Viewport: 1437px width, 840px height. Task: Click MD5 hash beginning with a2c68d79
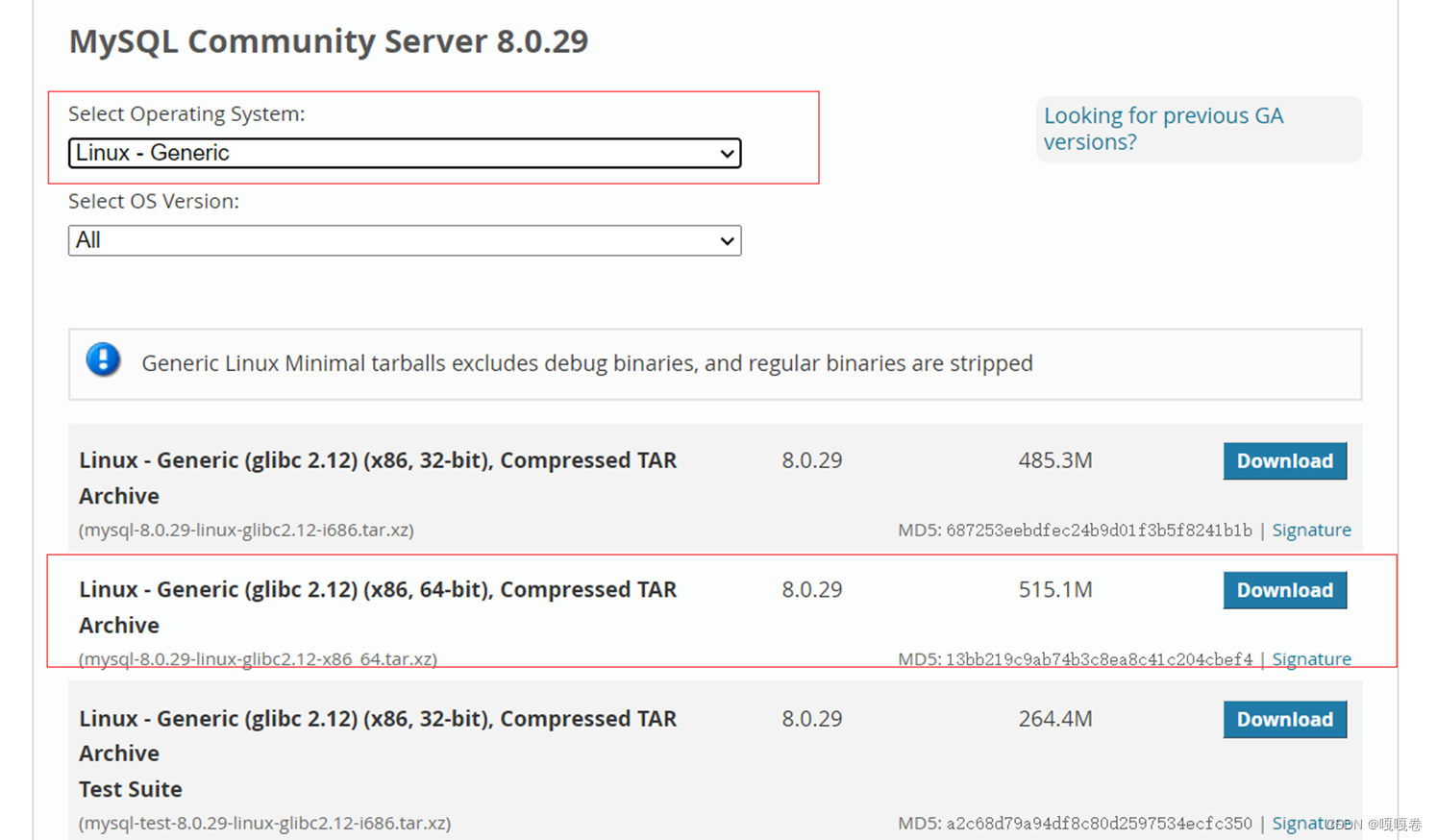pos(1099,823)
